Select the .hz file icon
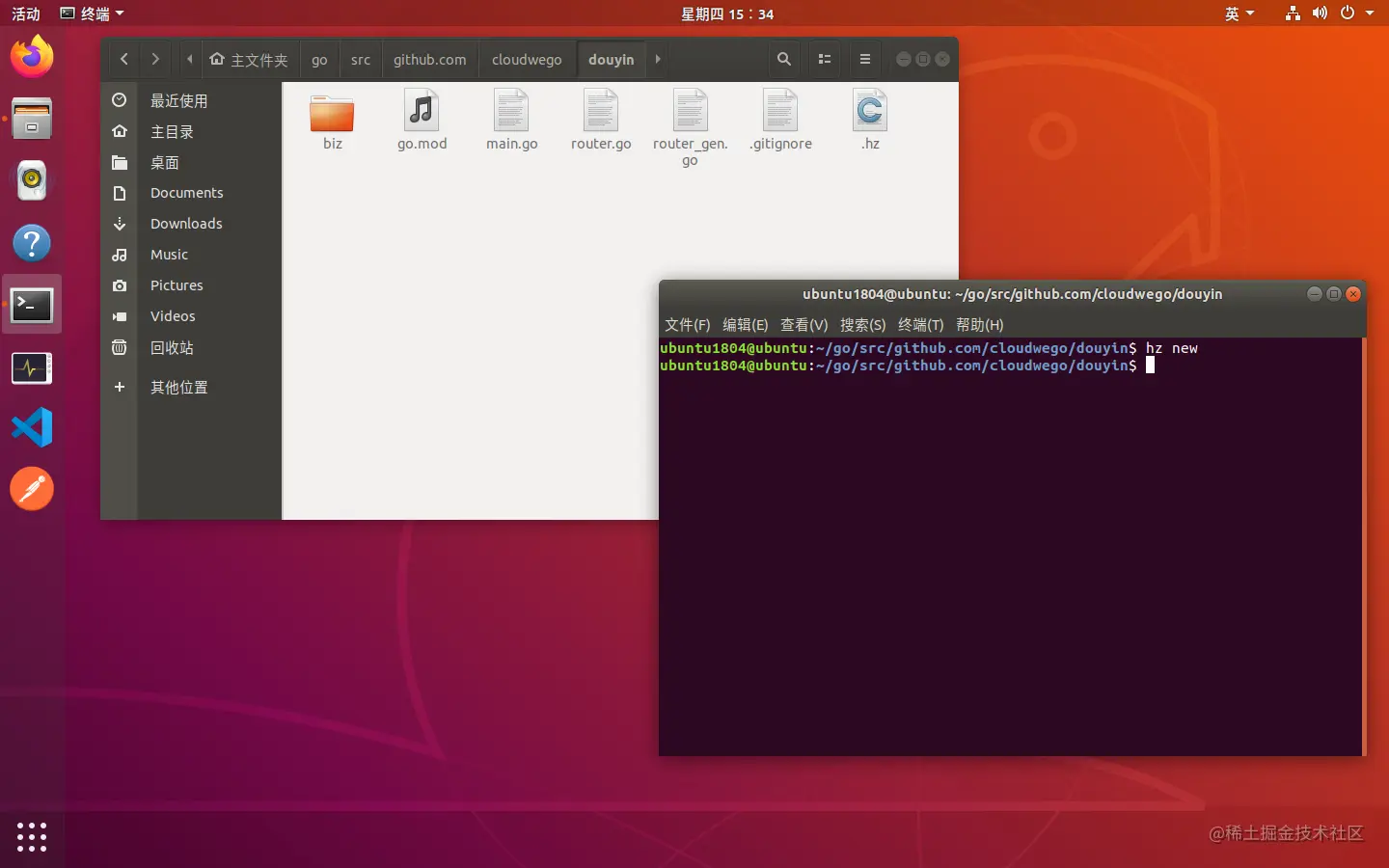 [x=870, y=111]
